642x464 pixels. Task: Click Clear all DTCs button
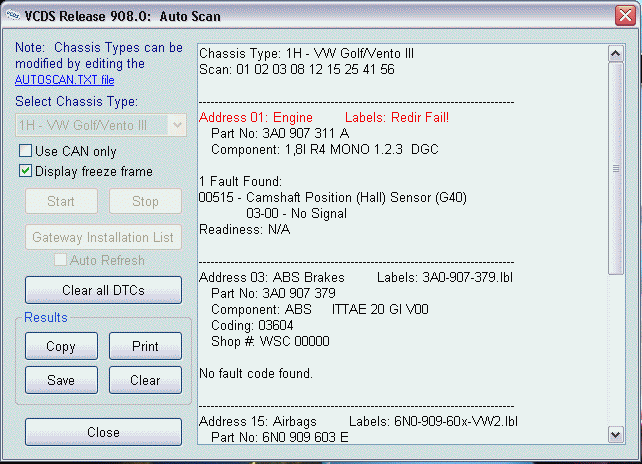(x=103, y=290)
